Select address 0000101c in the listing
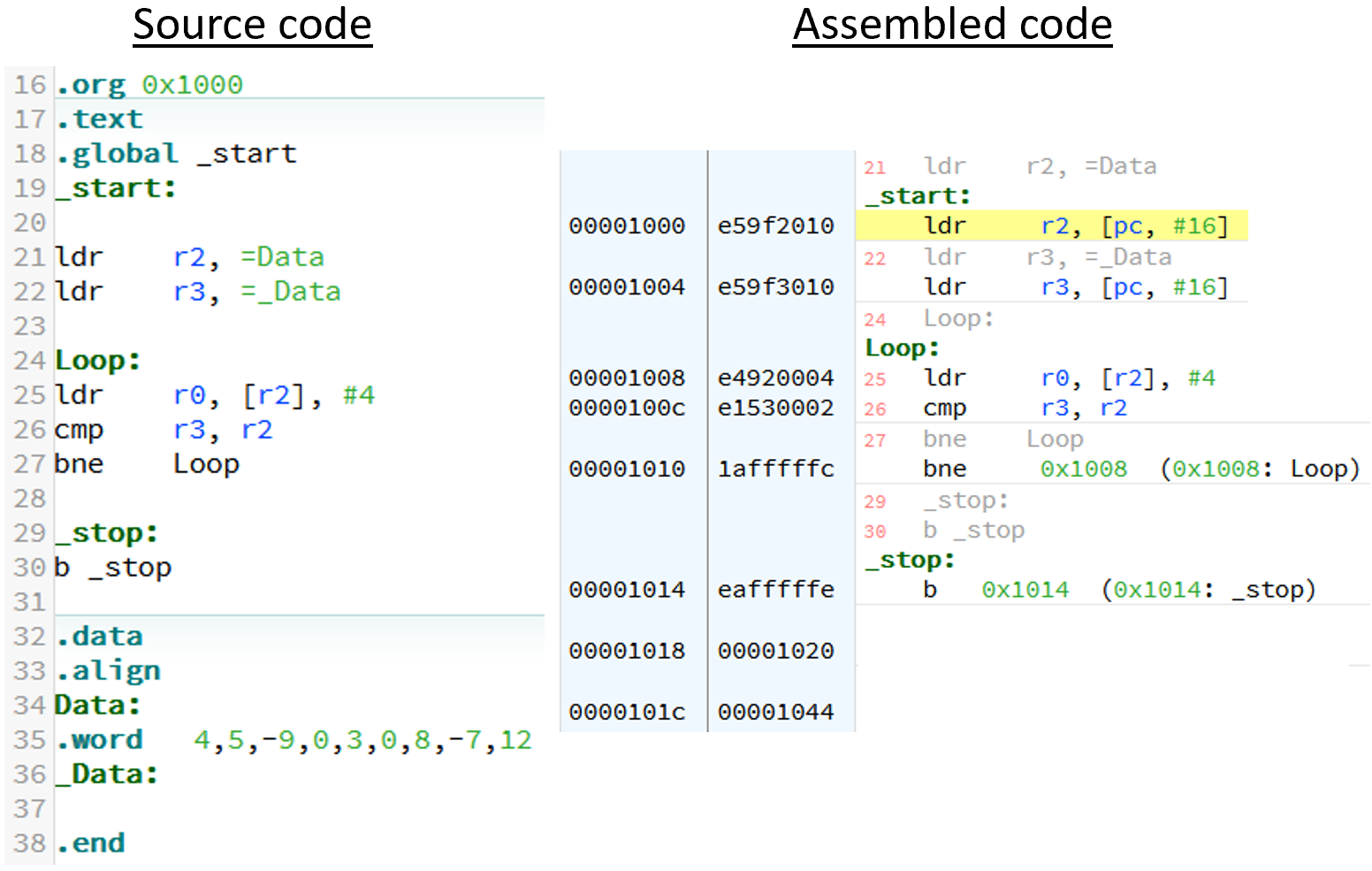Screen dimensions: 1372x871 [628, 711]
